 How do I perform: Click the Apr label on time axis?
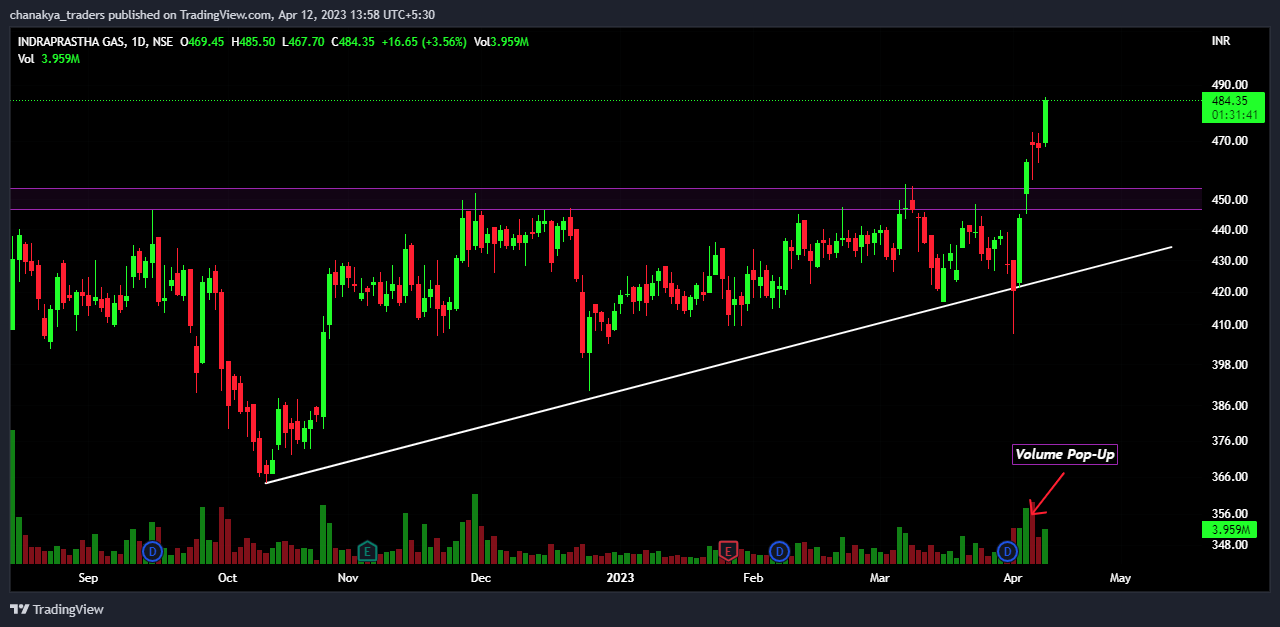1013,579
